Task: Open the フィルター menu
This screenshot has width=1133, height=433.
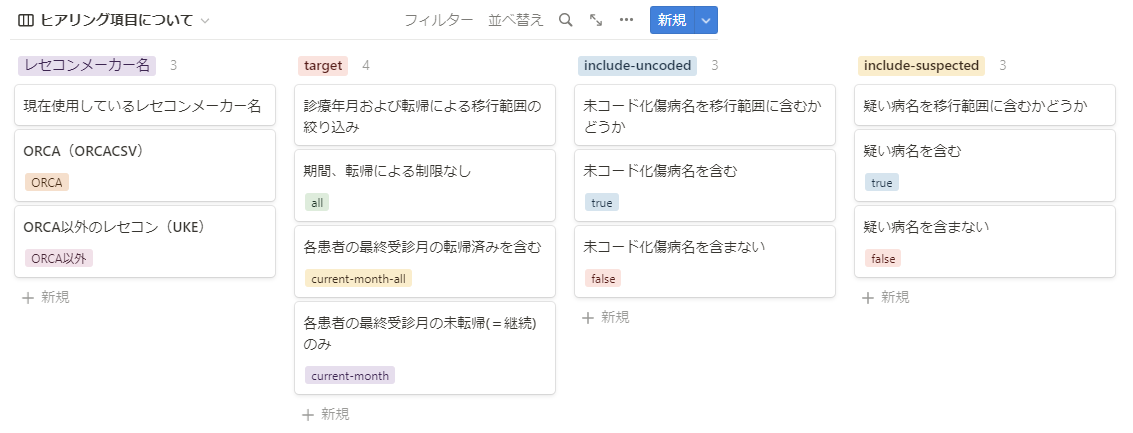Action: click(x=438, y=20)
